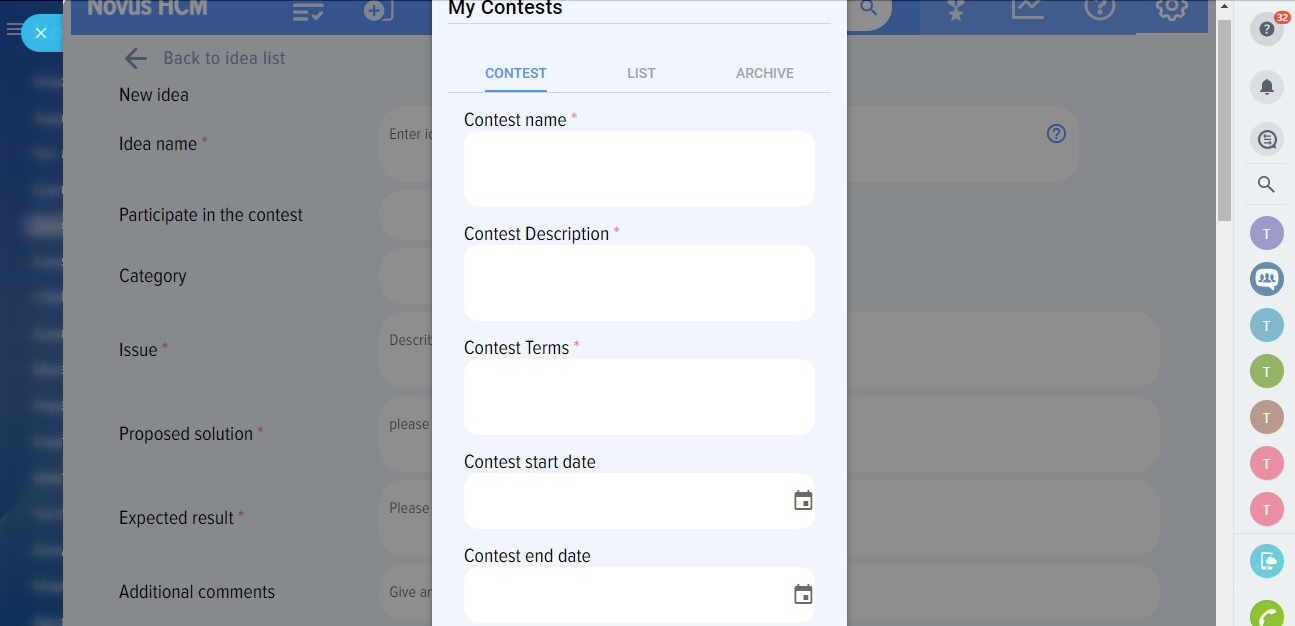
Task: Click the Contest Terms text field
Action: [639, 397]
